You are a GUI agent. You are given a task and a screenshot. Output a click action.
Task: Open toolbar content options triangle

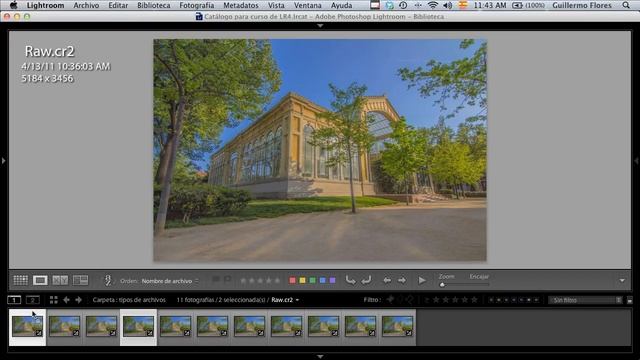point(622,280)
